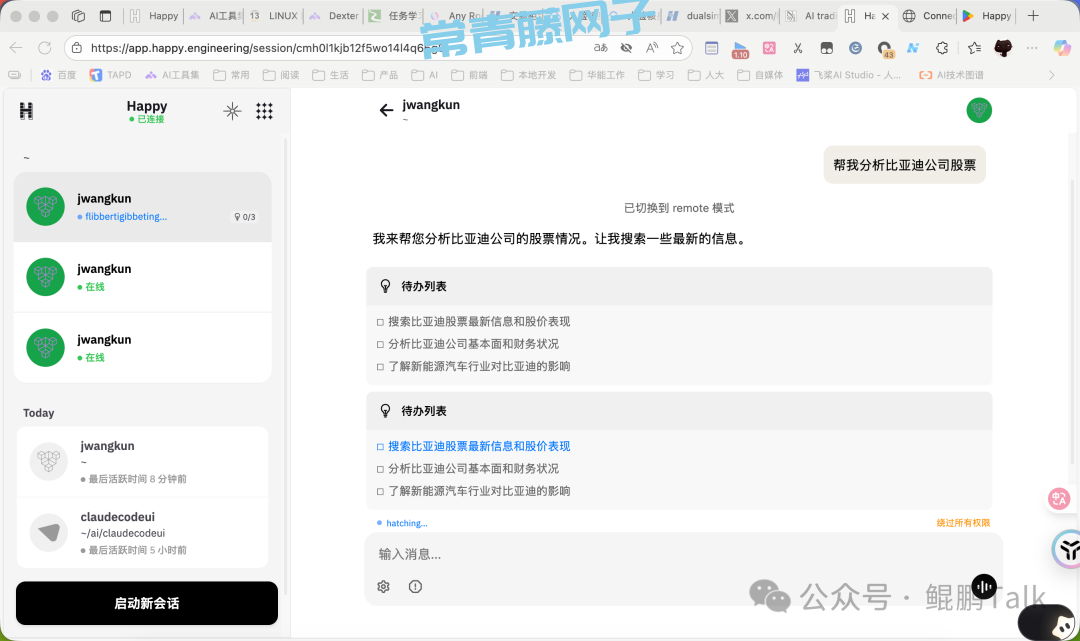The width and height of the screenshot is (1080, 641).
Task: Open message settings gear icon
Action: 383,587
